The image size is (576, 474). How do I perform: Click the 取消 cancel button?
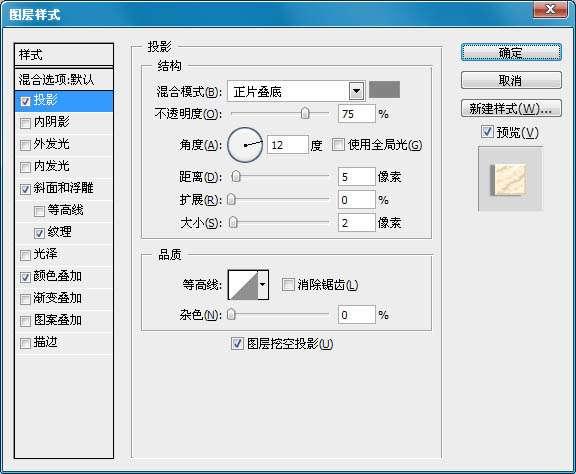511,80
